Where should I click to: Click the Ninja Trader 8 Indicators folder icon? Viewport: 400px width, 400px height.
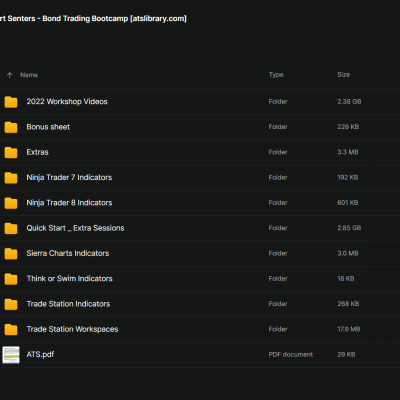click(11, 203)
